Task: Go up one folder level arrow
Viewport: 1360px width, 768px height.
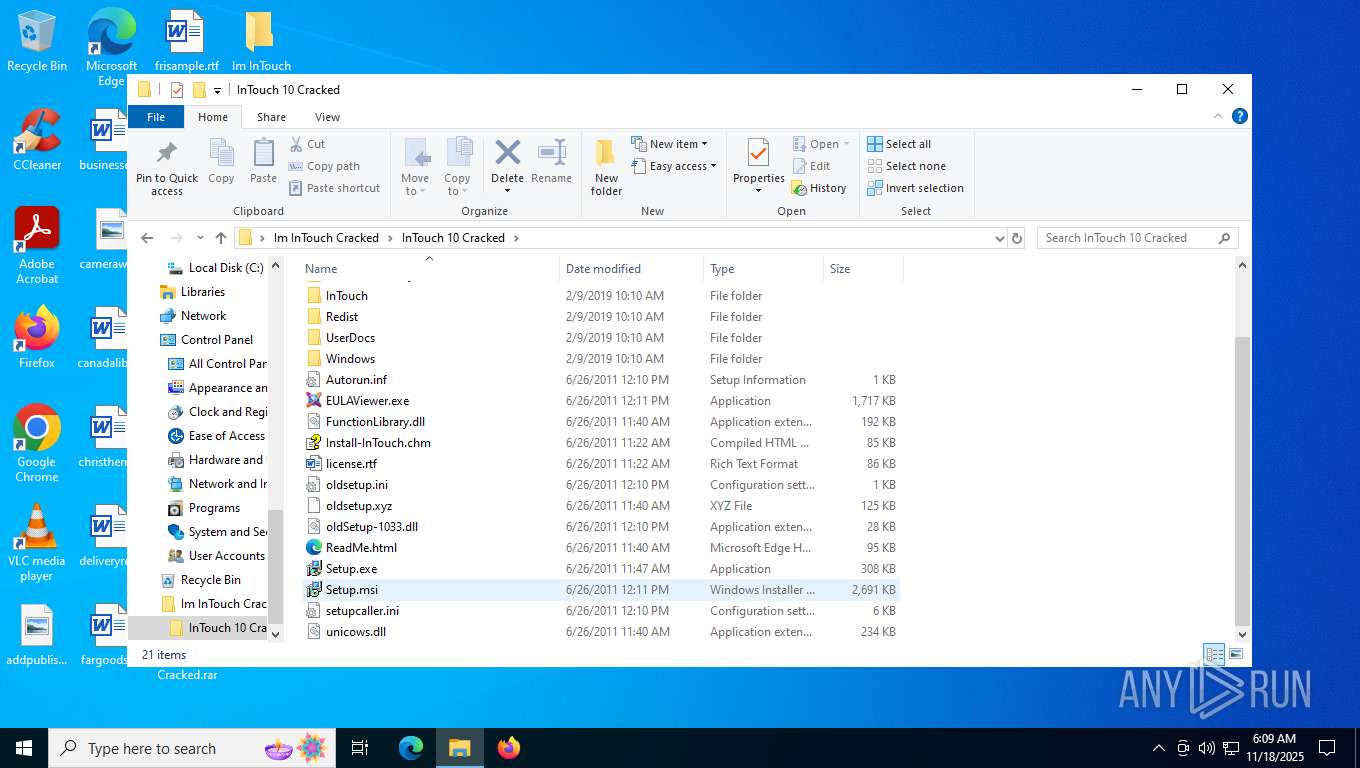Action: (x=221, y=238)
